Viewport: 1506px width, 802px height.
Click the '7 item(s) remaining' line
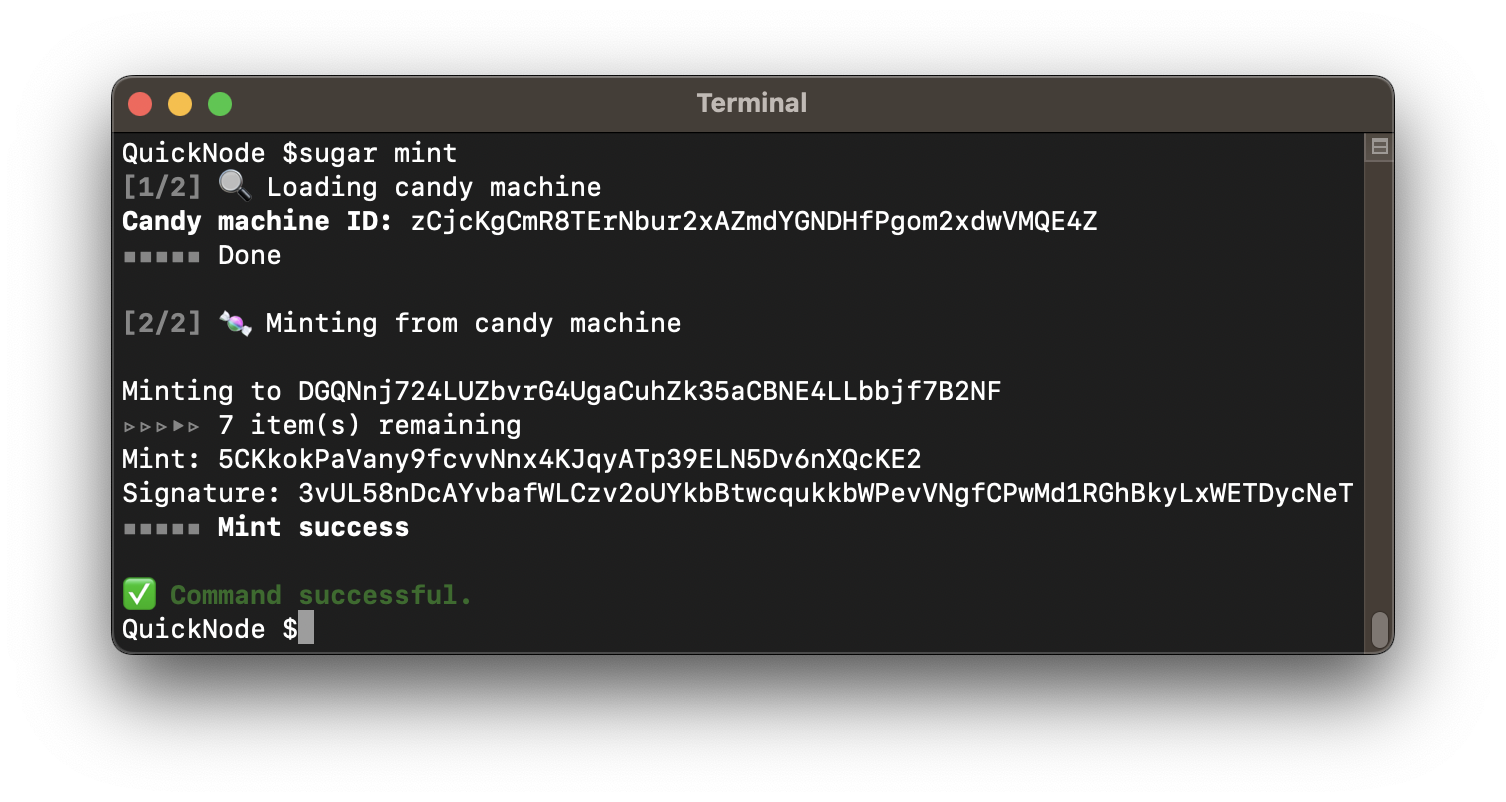point(369,425)
